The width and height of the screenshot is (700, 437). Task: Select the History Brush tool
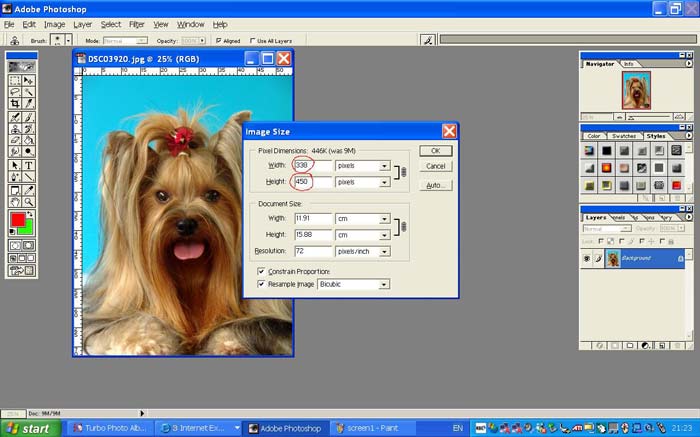click(29, 129)
